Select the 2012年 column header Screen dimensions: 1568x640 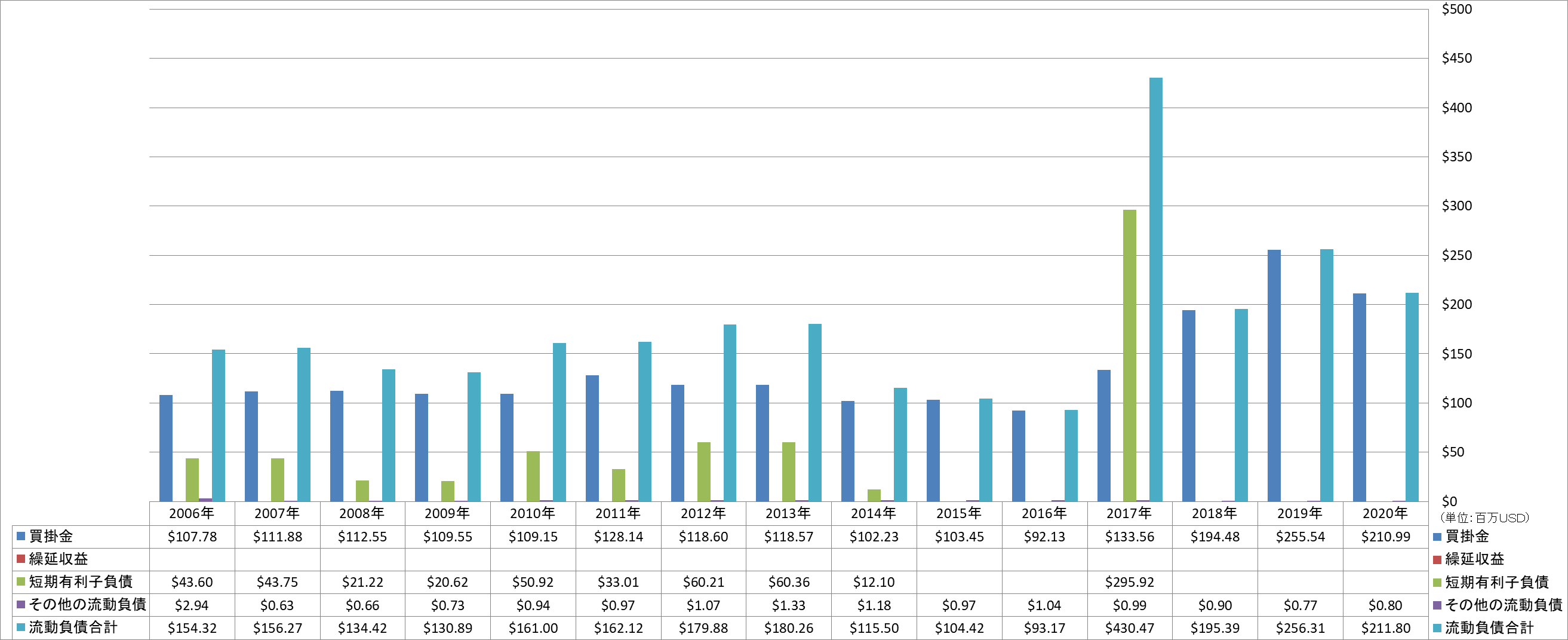coord(703,513)
